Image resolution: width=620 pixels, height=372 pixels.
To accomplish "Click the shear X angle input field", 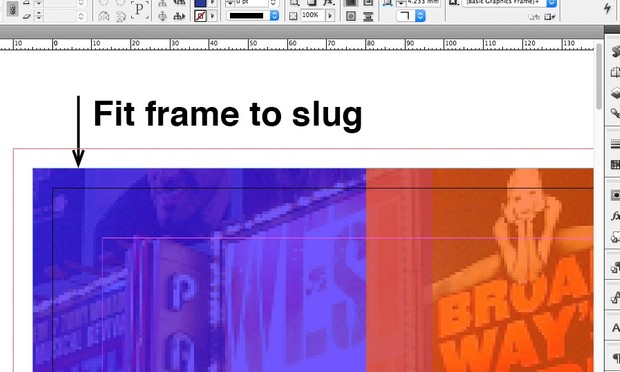I will point(59,16).
